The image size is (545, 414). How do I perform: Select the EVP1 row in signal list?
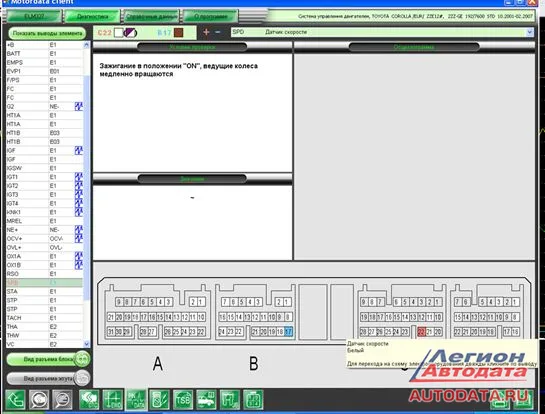point(44,71)
